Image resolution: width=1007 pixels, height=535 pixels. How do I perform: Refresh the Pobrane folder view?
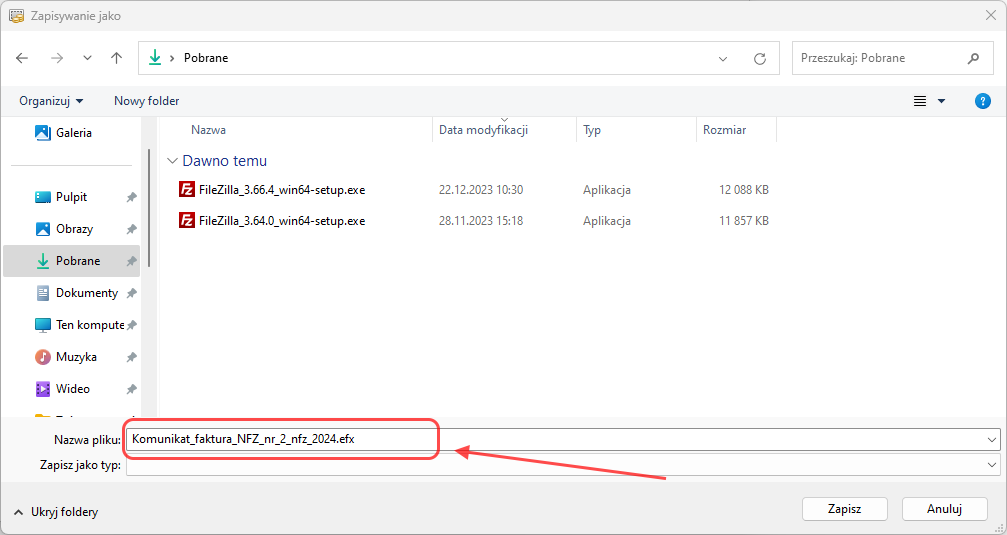[x=760, y=59]
